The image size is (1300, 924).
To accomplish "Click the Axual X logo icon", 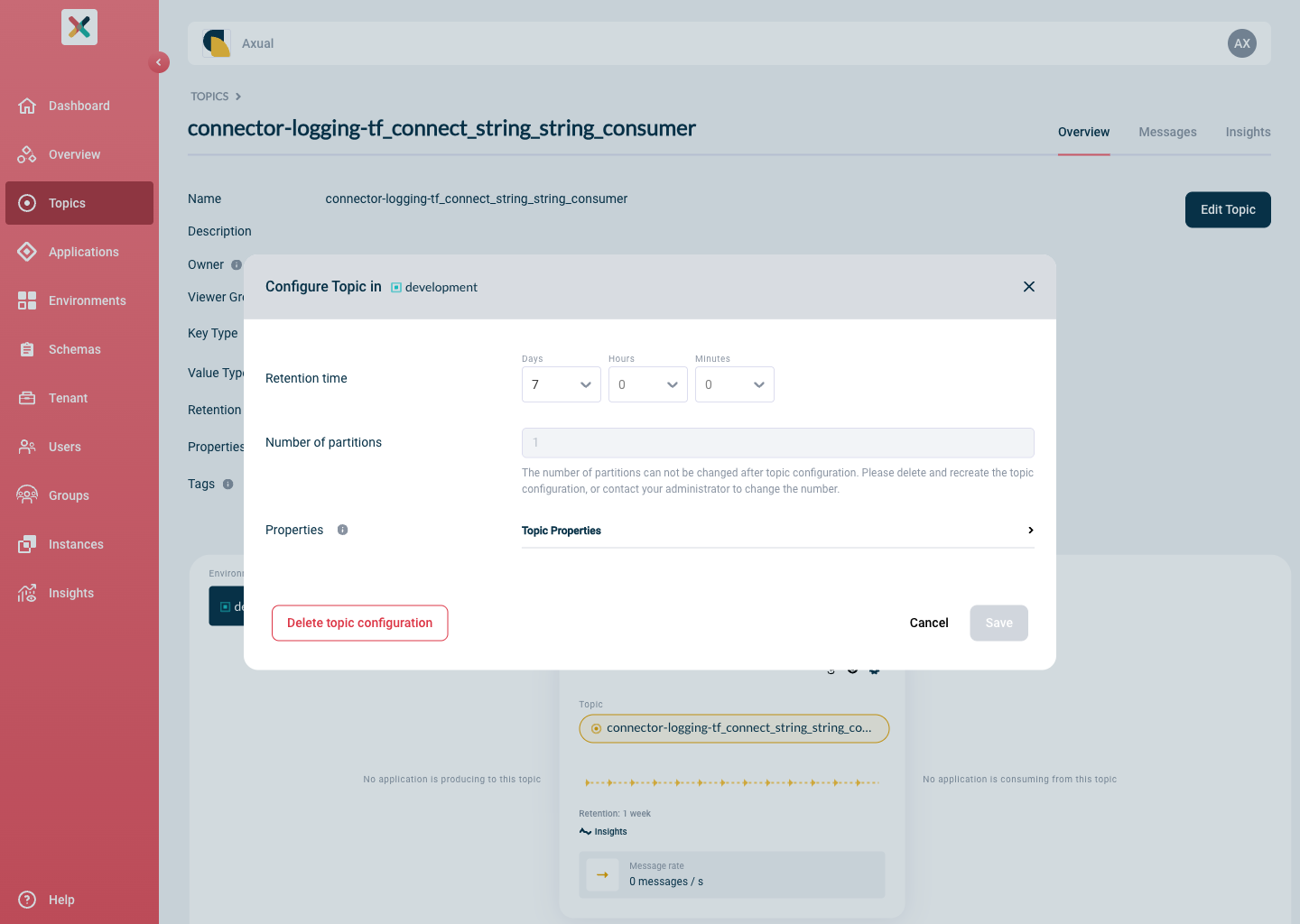I will click(x=79, y=27).
